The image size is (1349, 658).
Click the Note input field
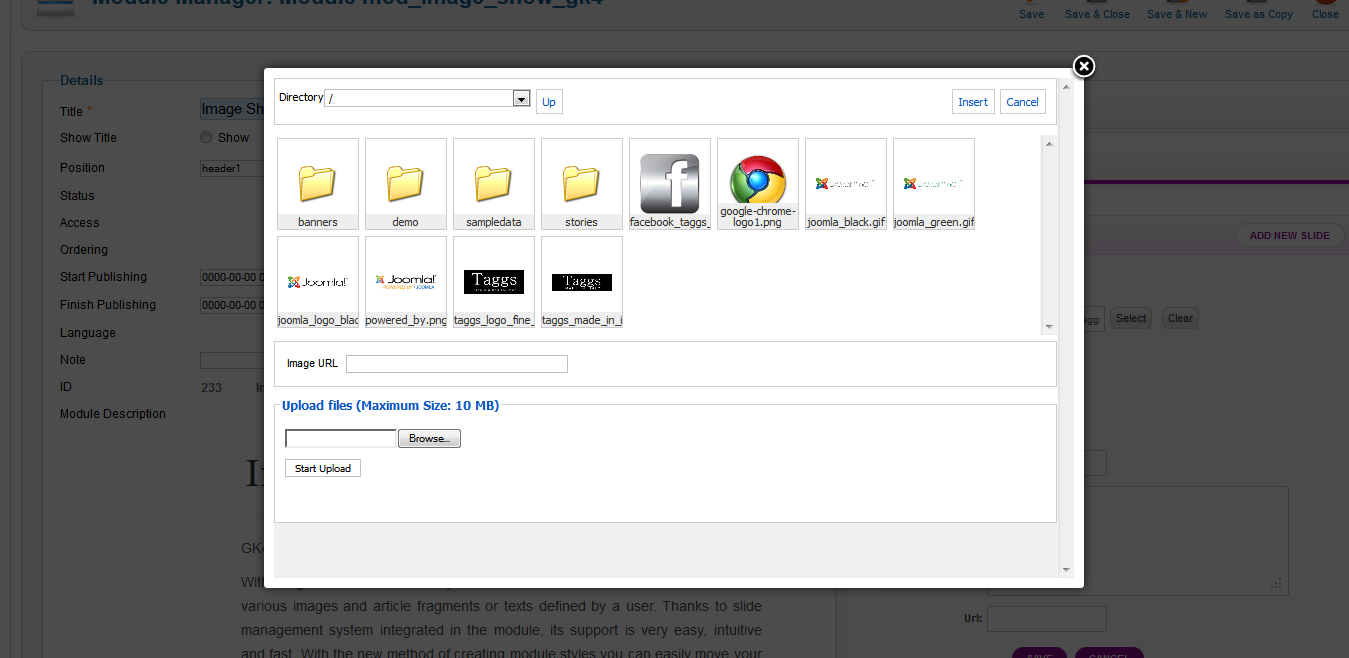tap(232, 360)
